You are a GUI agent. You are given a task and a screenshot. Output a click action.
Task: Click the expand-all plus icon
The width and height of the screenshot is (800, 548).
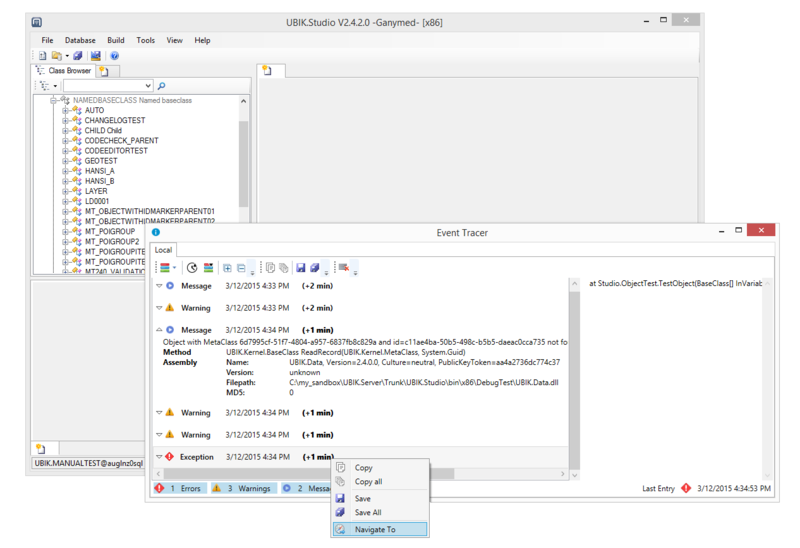[227, 268]
